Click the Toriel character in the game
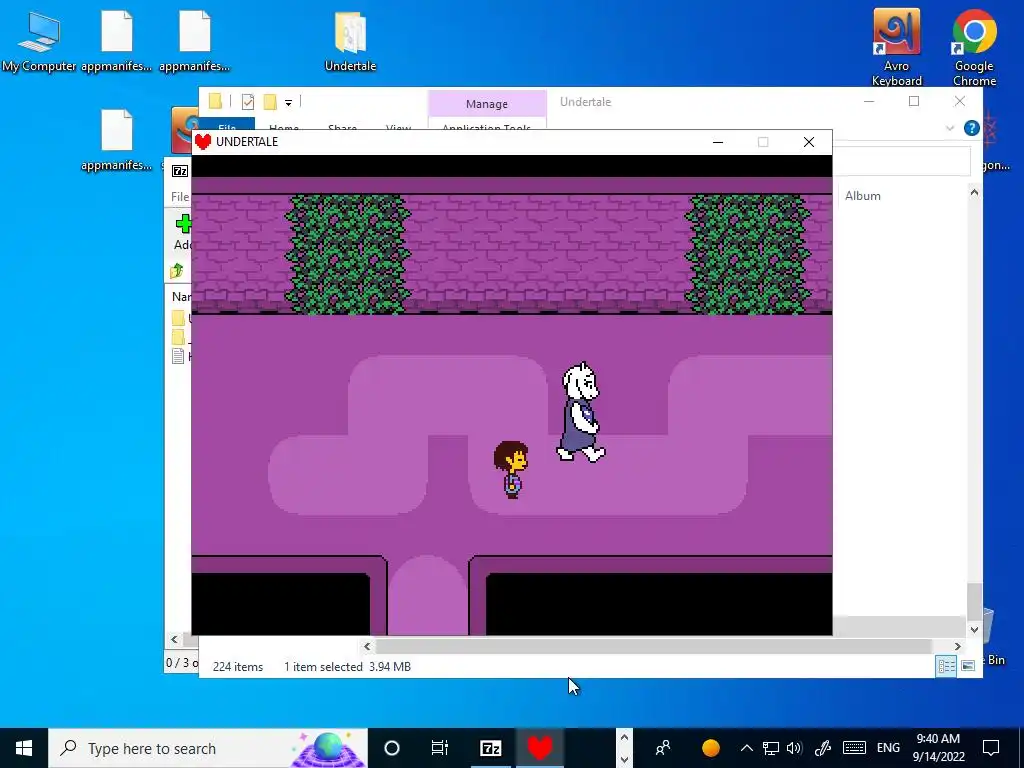Image resolution: width=1024 pixels, height=768 pixels. click(581, 412)
